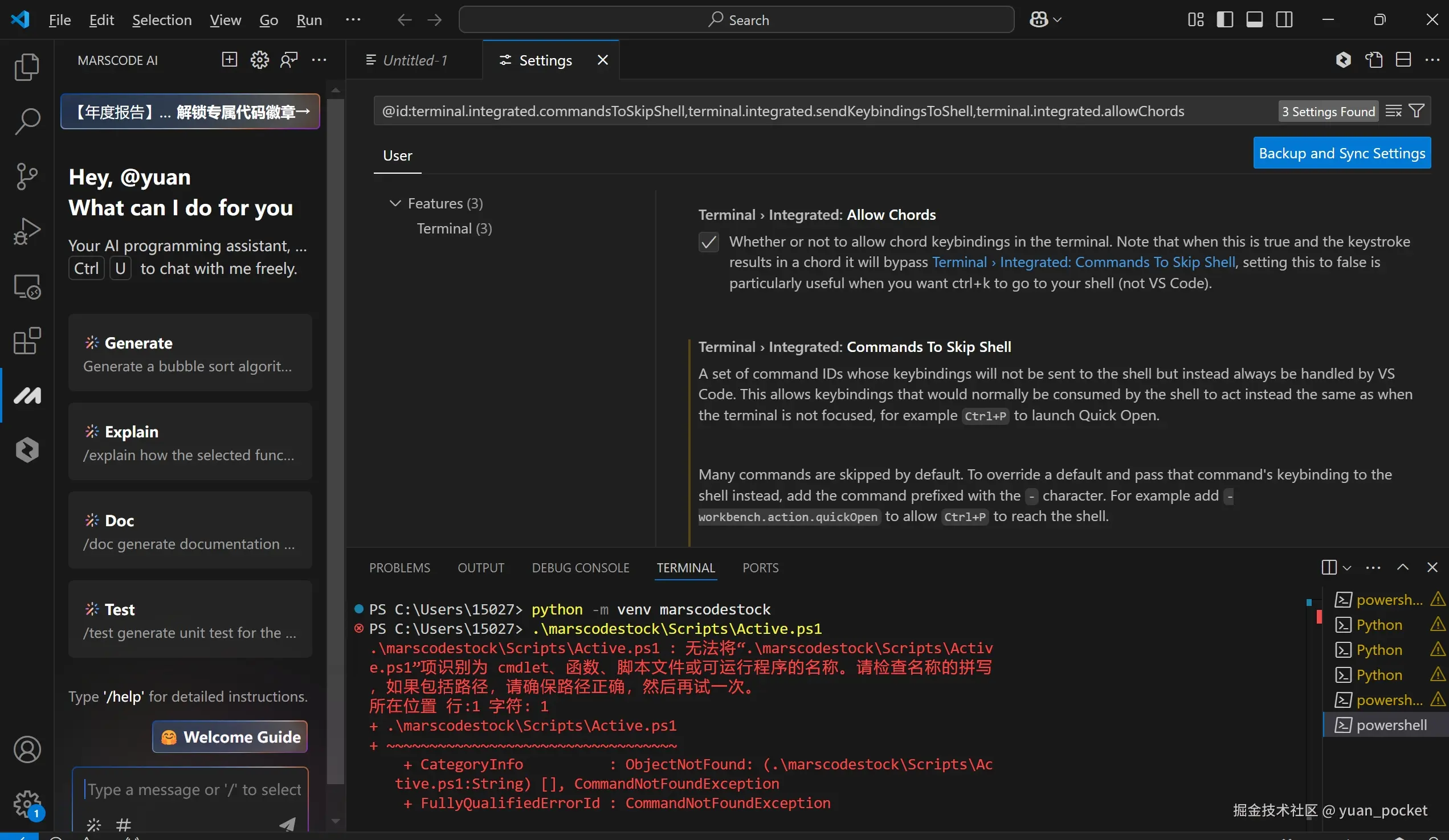Start new MarsCode chat with plus icon
Viewport: 1449px width, 840px height.
pos(230,60)
